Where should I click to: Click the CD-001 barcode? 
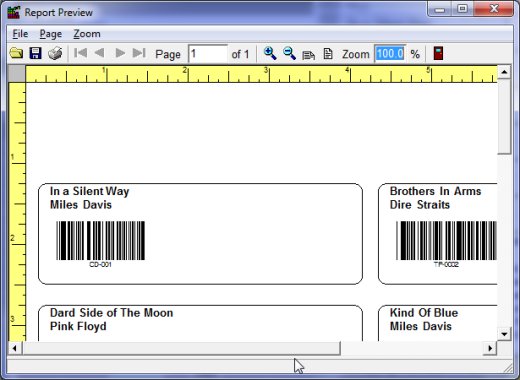100,240
